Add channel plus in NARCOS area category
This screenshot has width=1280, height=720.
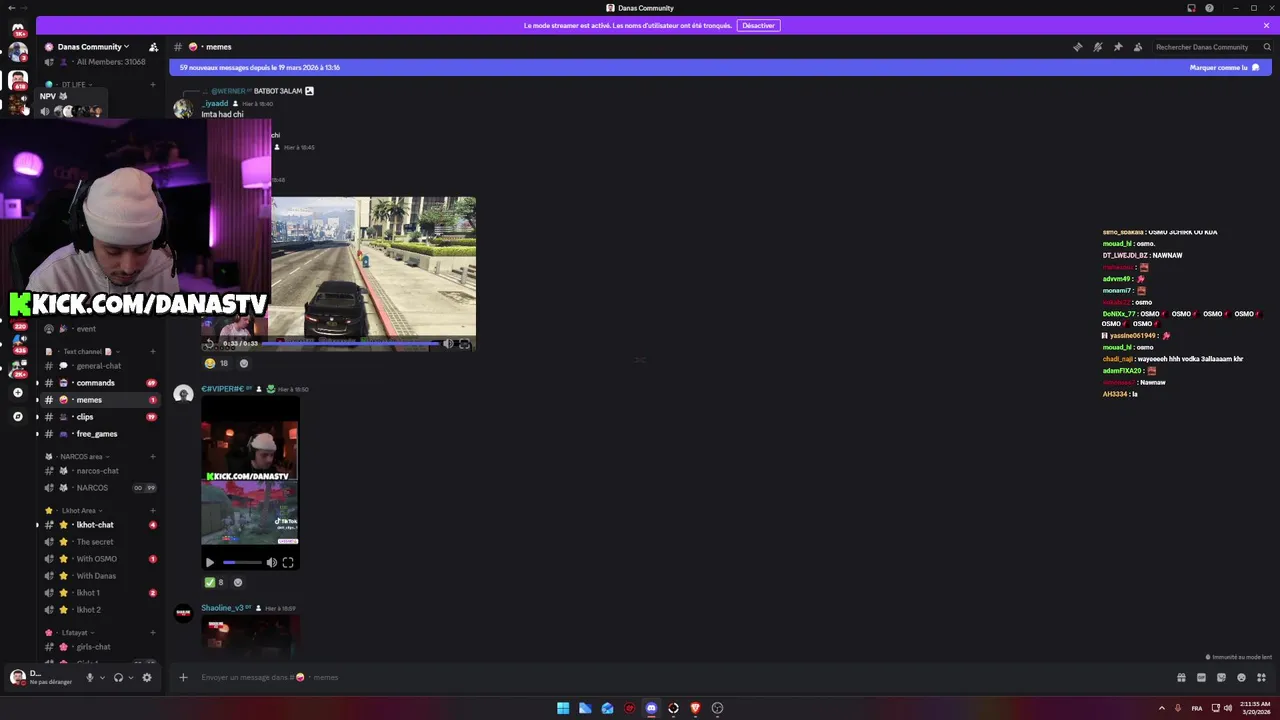point(153,457)
